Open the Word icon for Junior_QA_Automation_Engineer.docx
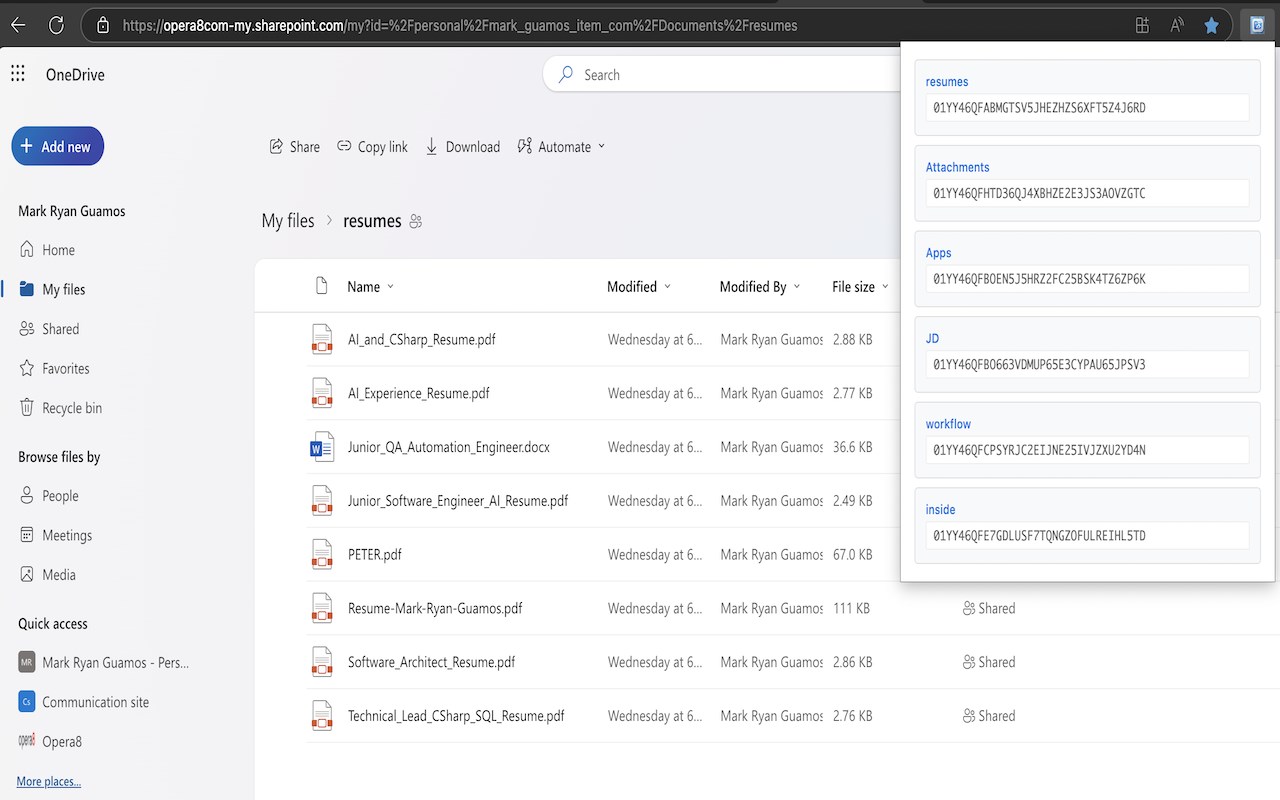This screenshot has width=1280, height=800. (321, 447)
